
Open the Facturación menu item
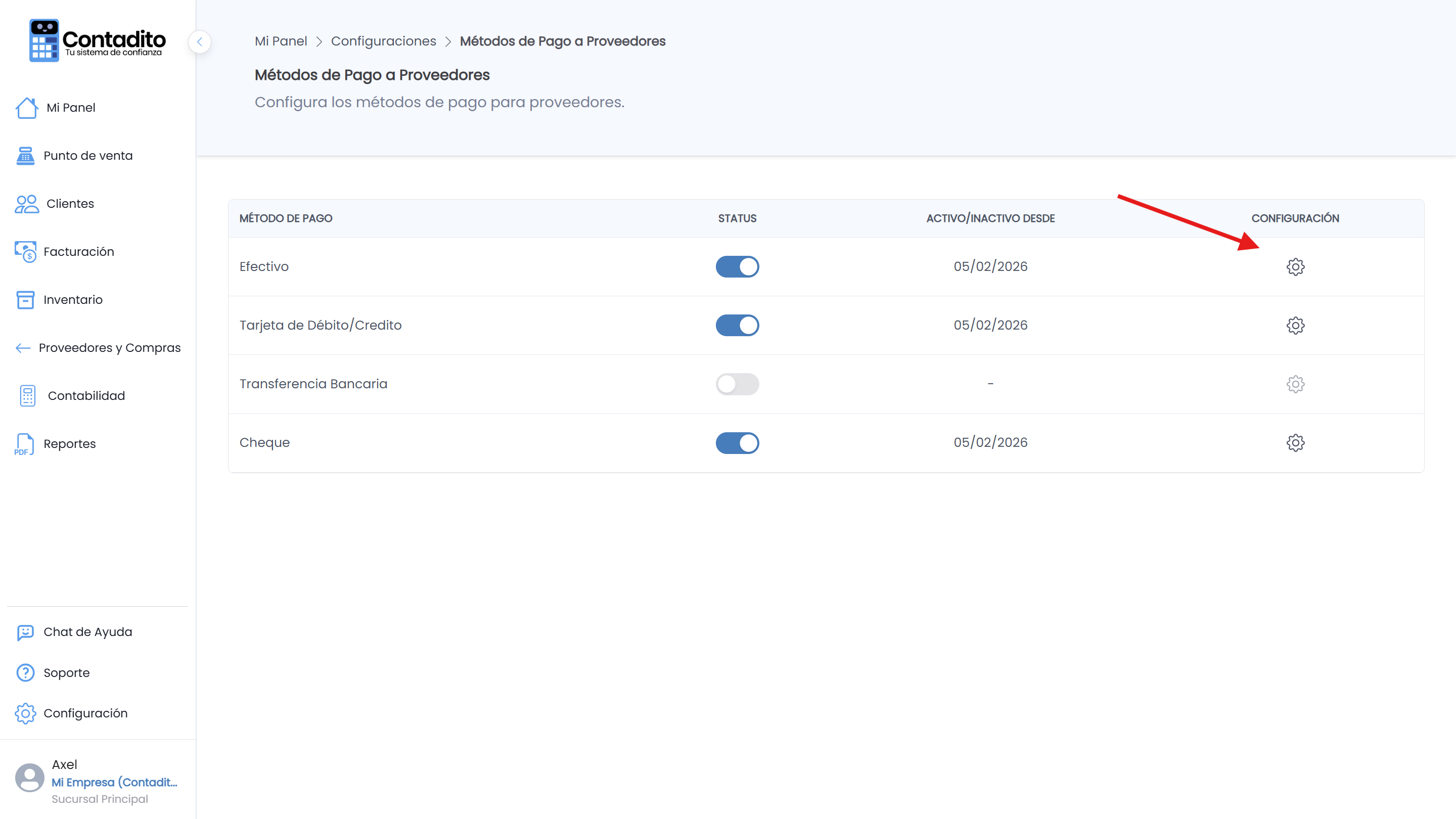78,252
